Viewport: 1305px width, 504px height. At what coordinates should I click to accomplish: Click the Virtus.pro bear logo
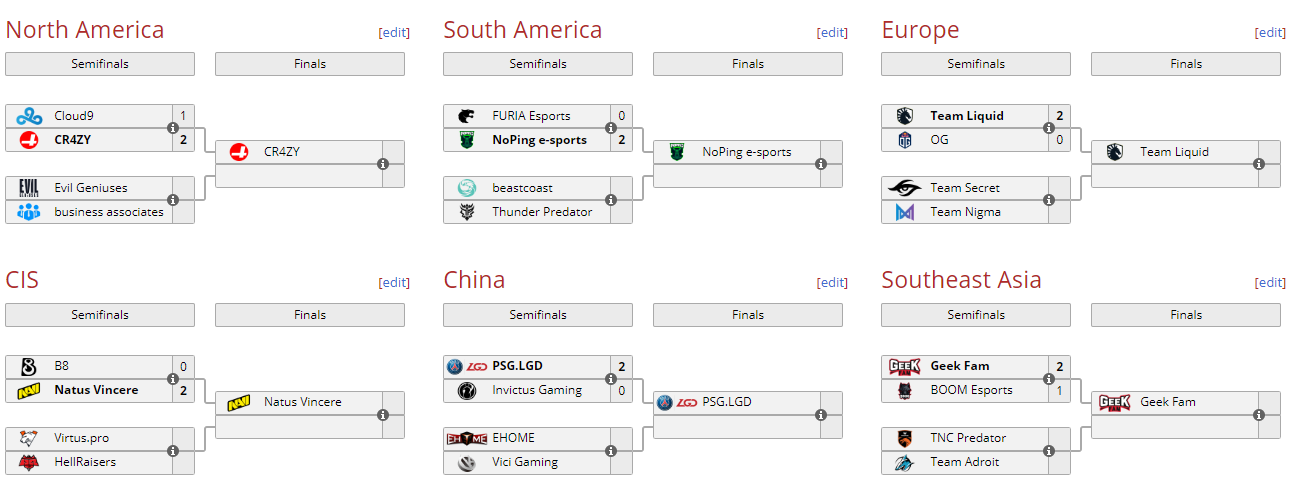(x=29, y=438)
